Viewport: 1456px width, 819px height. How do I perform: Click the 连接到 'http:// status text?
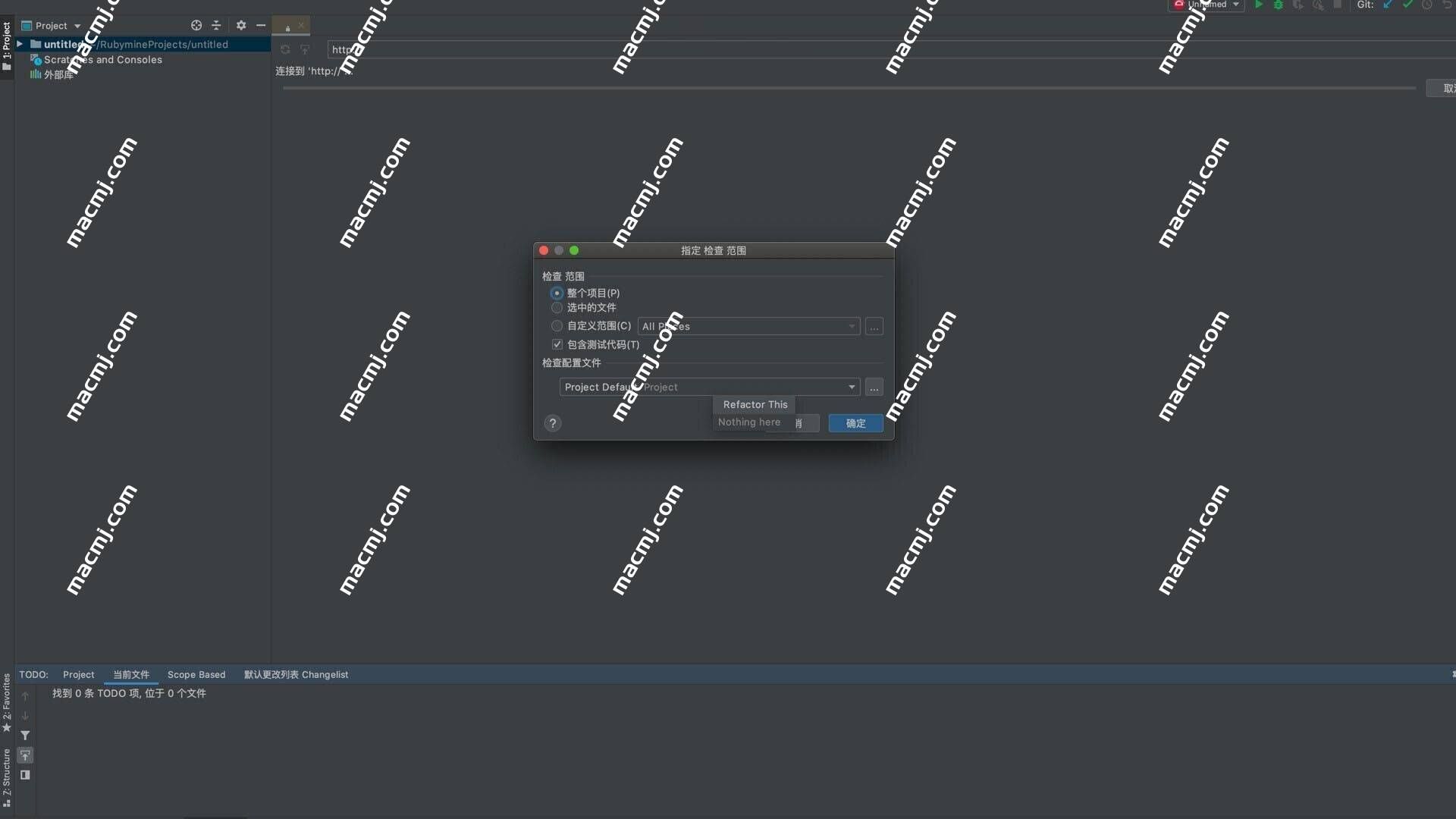(x=313, y=71)
